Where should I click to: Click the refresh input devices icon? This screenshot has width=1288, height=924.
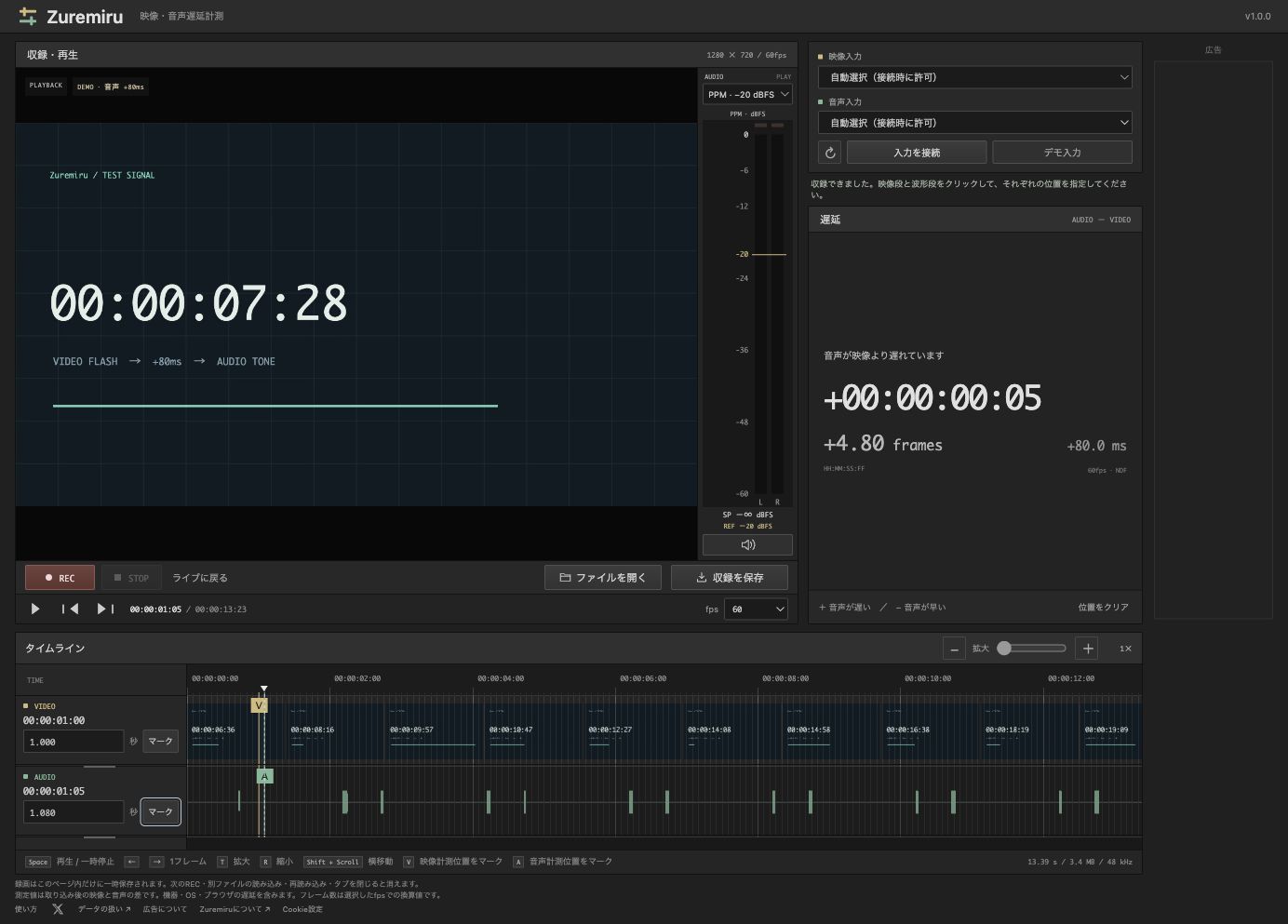[830, 153]
